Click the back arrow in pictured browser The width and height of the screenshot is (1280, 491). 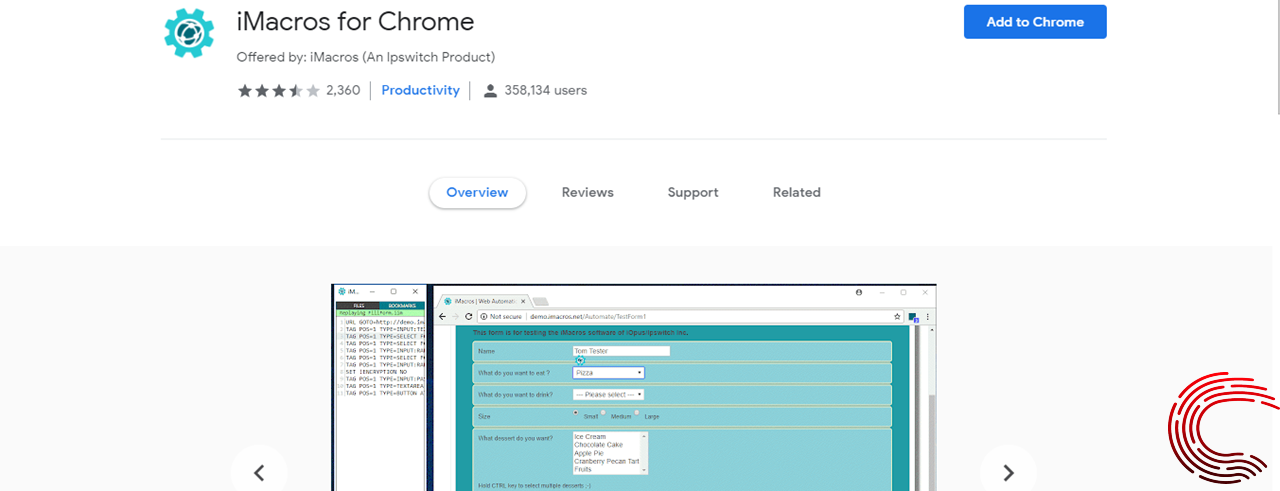tap(442, 316)
